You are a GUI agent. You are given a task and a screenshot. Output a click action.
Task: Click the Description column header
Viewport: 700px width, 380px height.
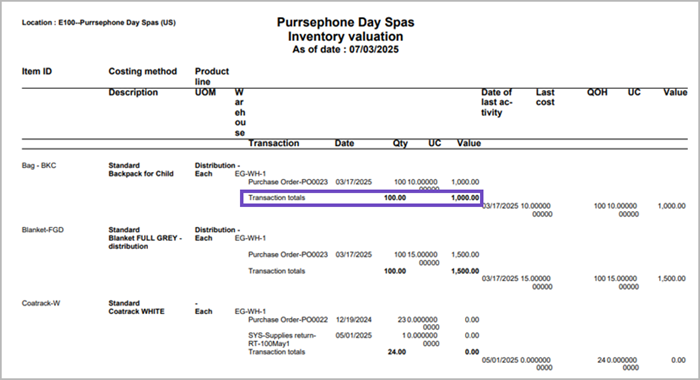tap(133, 92)
